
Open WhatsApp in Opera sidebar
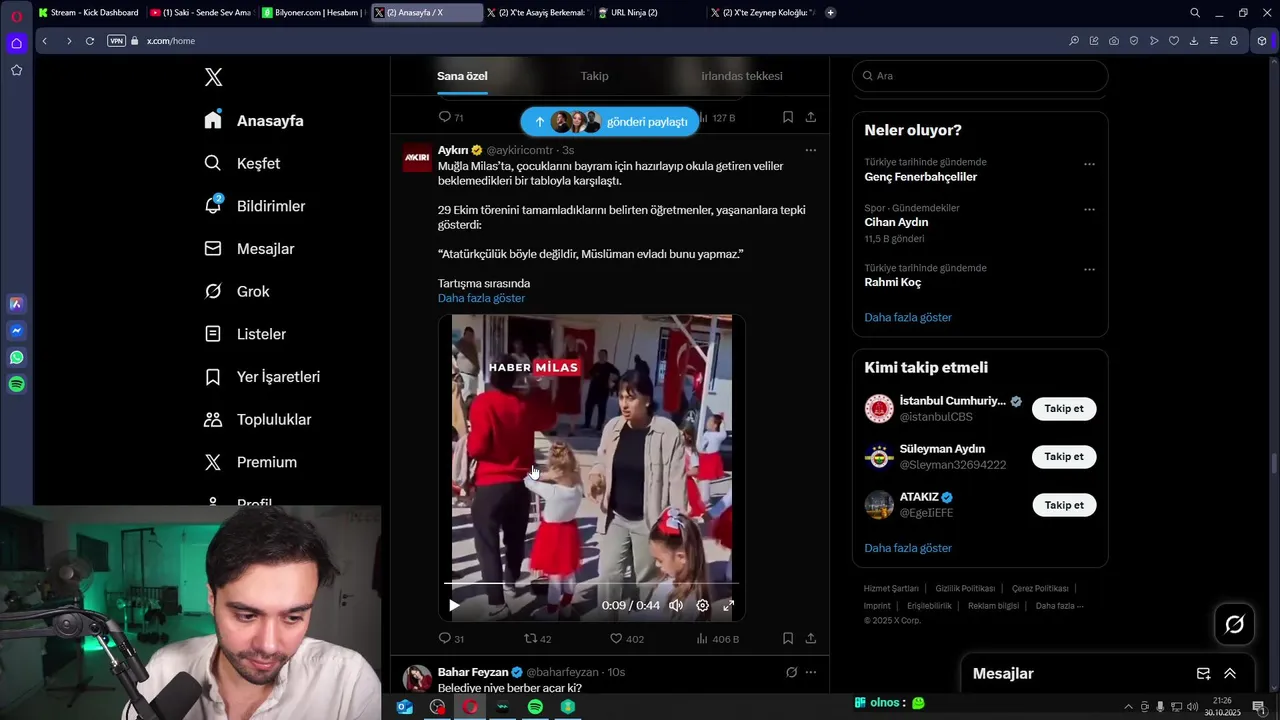coord(17,357)
